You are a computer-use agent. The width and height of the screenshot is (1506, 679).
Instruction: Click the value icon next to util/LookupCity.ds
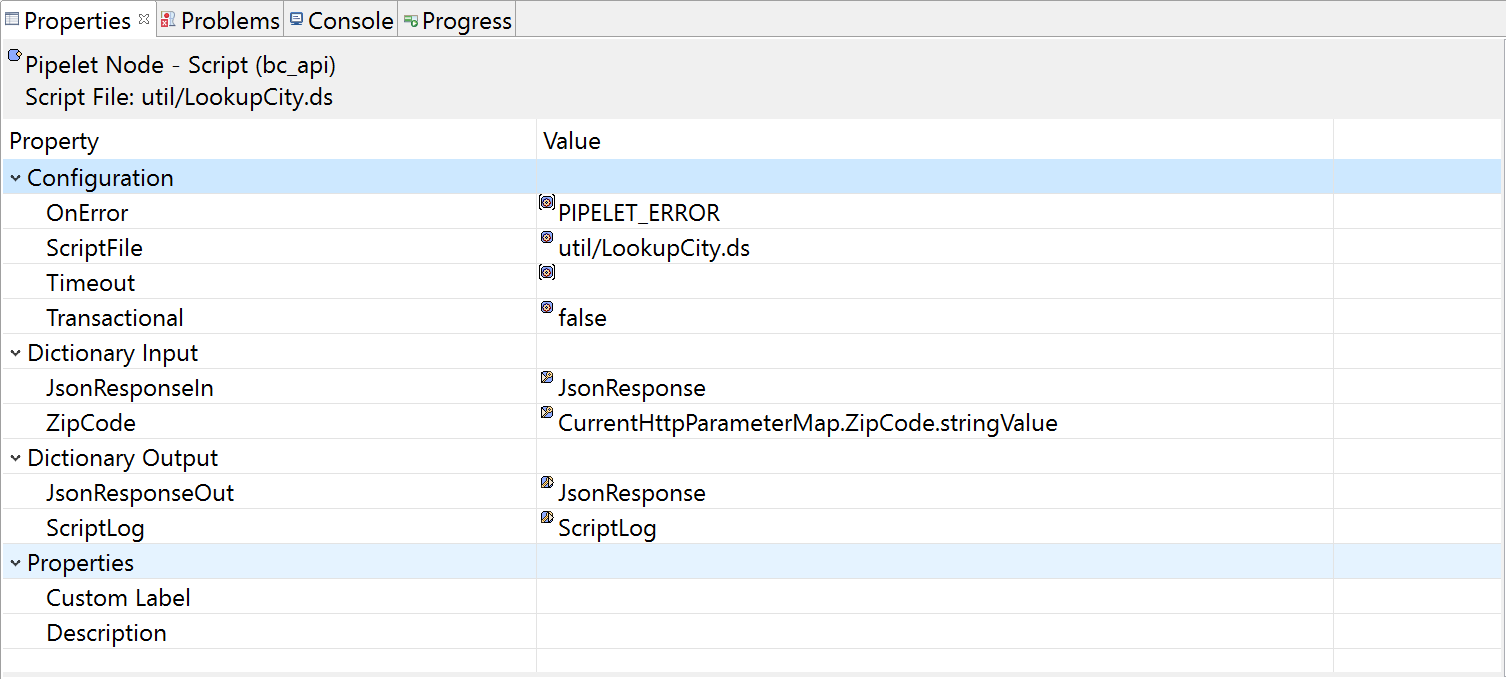[x=546, y=237]
